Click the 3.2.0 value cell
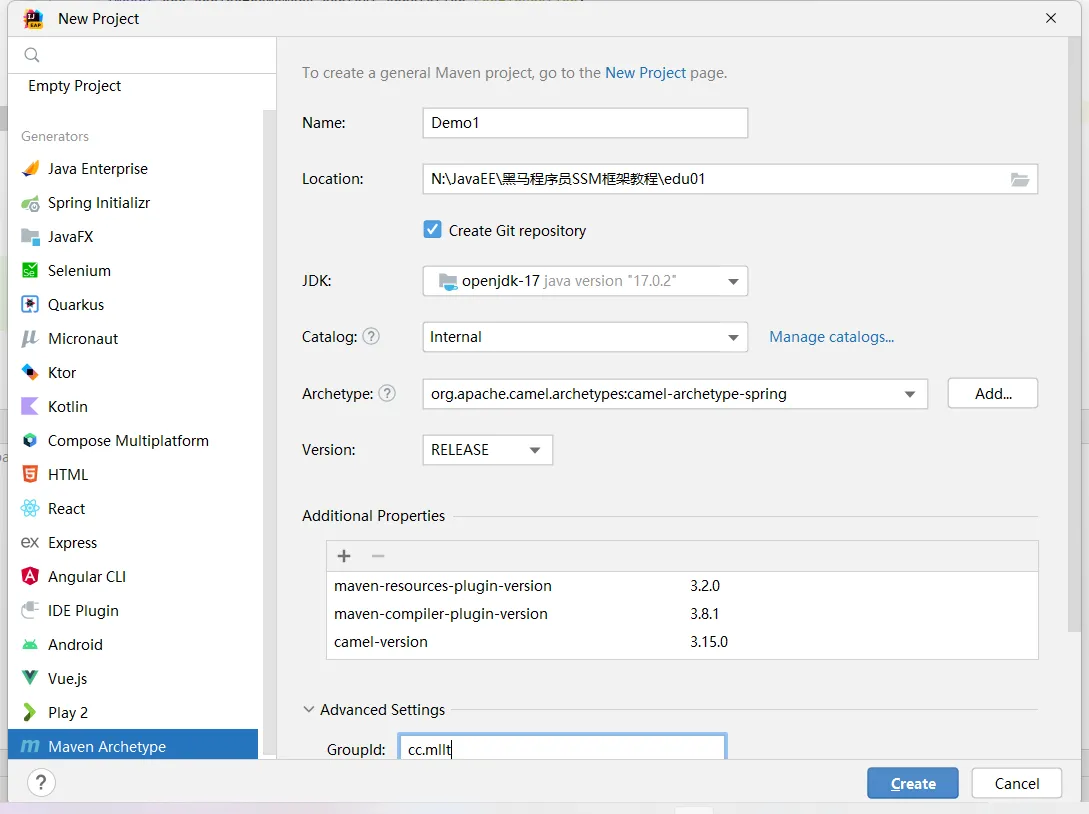The width and height of the screenshot is (1089, 814). pyautogui.click(x=705, y=586)
